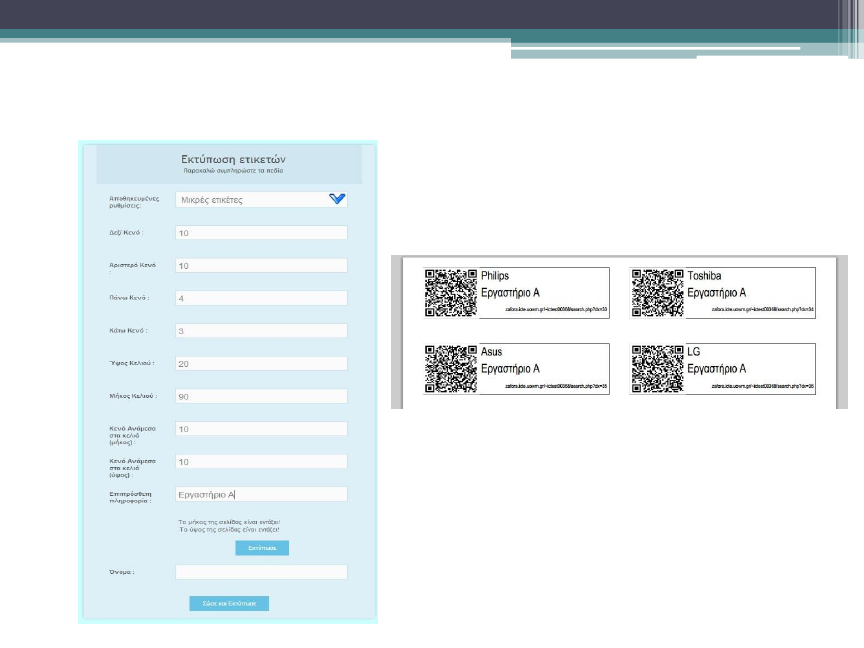
Task: Click the 'Μήκος Κελιού' field showing 90
Action: click(261, 396)
